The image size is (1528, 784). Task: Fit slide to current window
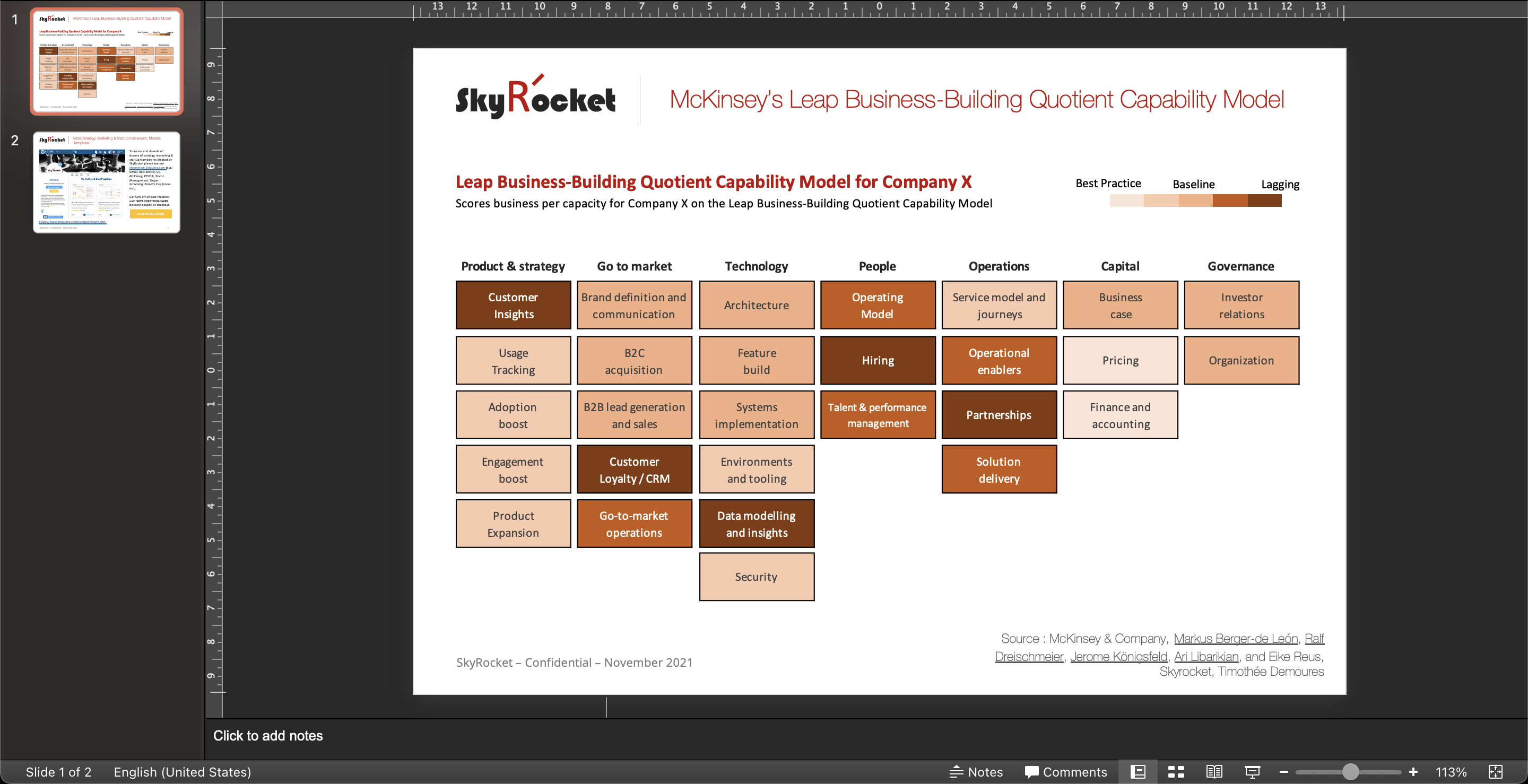pyautogui.click(x=1496, y=772)
